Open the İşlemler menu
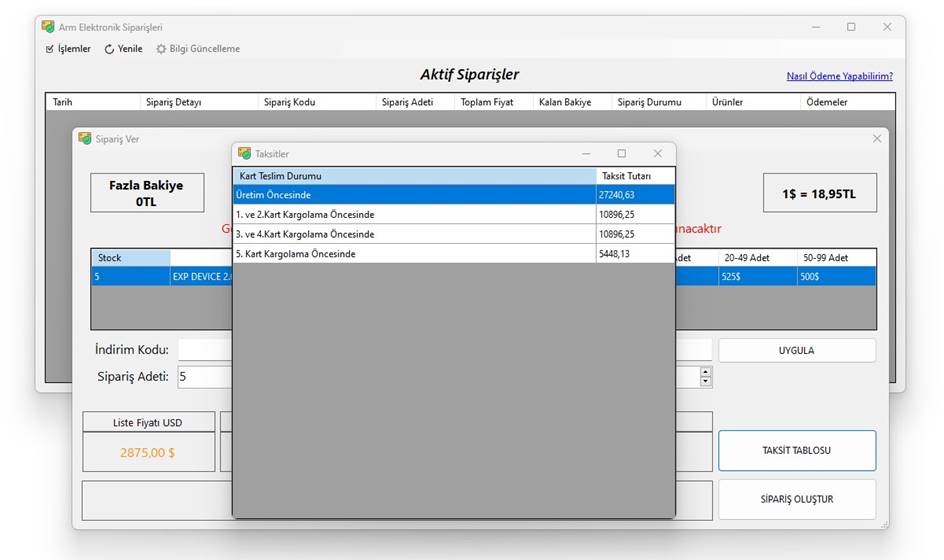The height and width of the screenshot is (560, 944). click(x=68, y=49)
